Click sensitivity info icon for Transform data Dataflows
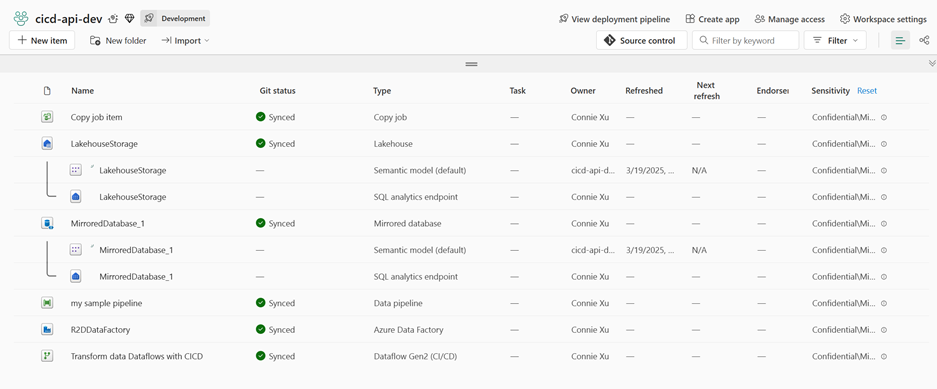Viewport: 937px width, 389px height. (x=884, y=356)
